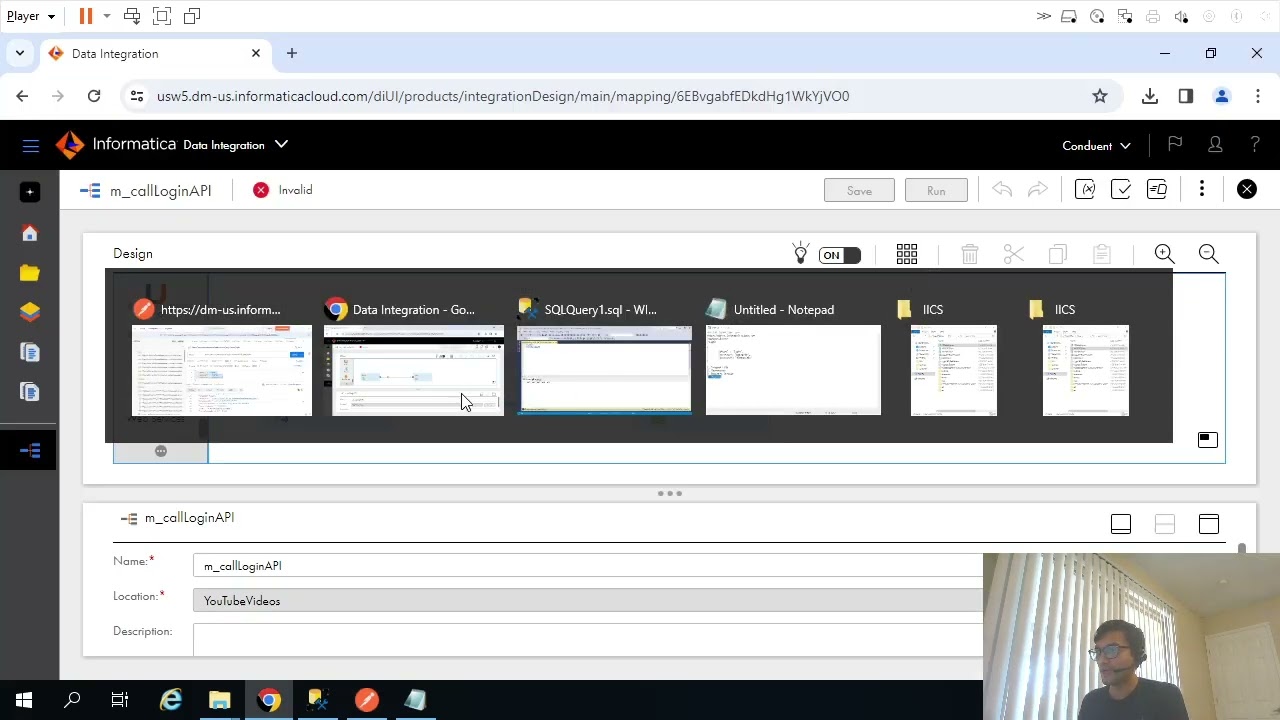Click the delete trash icon in Design toolbar
Viewport: 1280px width, 720px height.
pos(969,254)
